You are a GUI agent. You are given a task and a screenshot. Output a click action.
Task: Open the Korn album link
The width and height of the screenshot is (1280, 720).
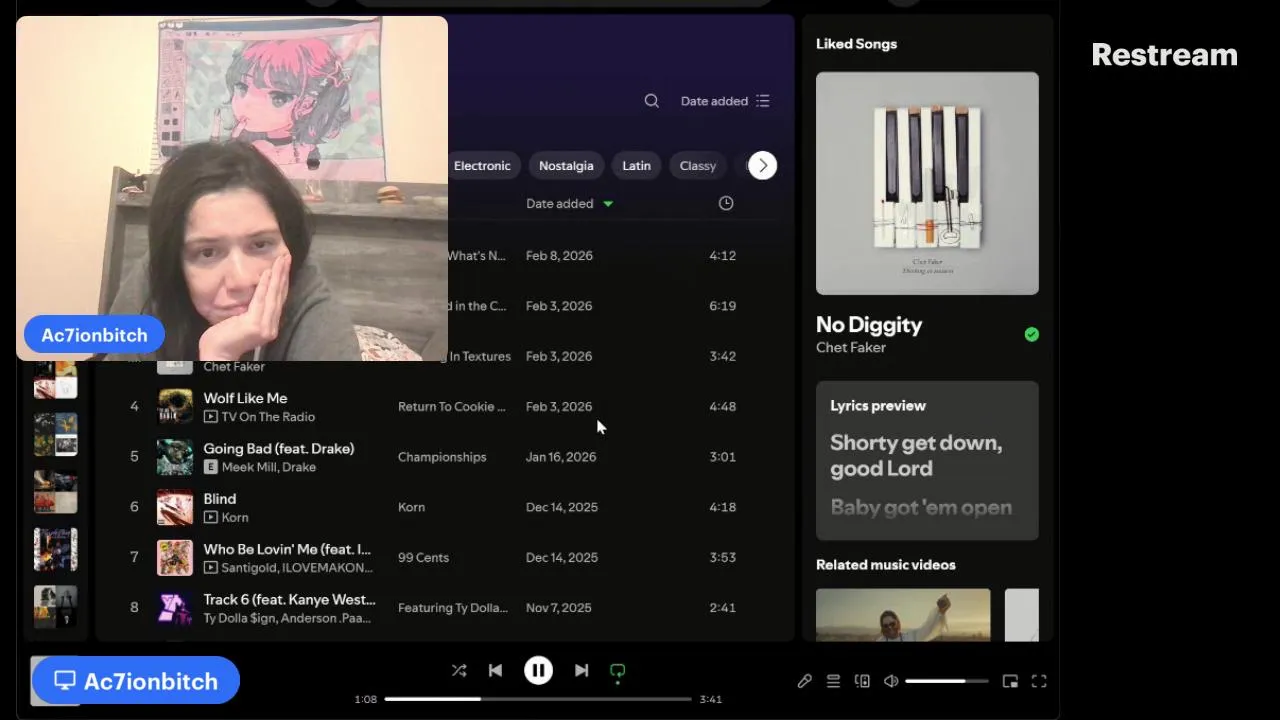pos(412,507)
